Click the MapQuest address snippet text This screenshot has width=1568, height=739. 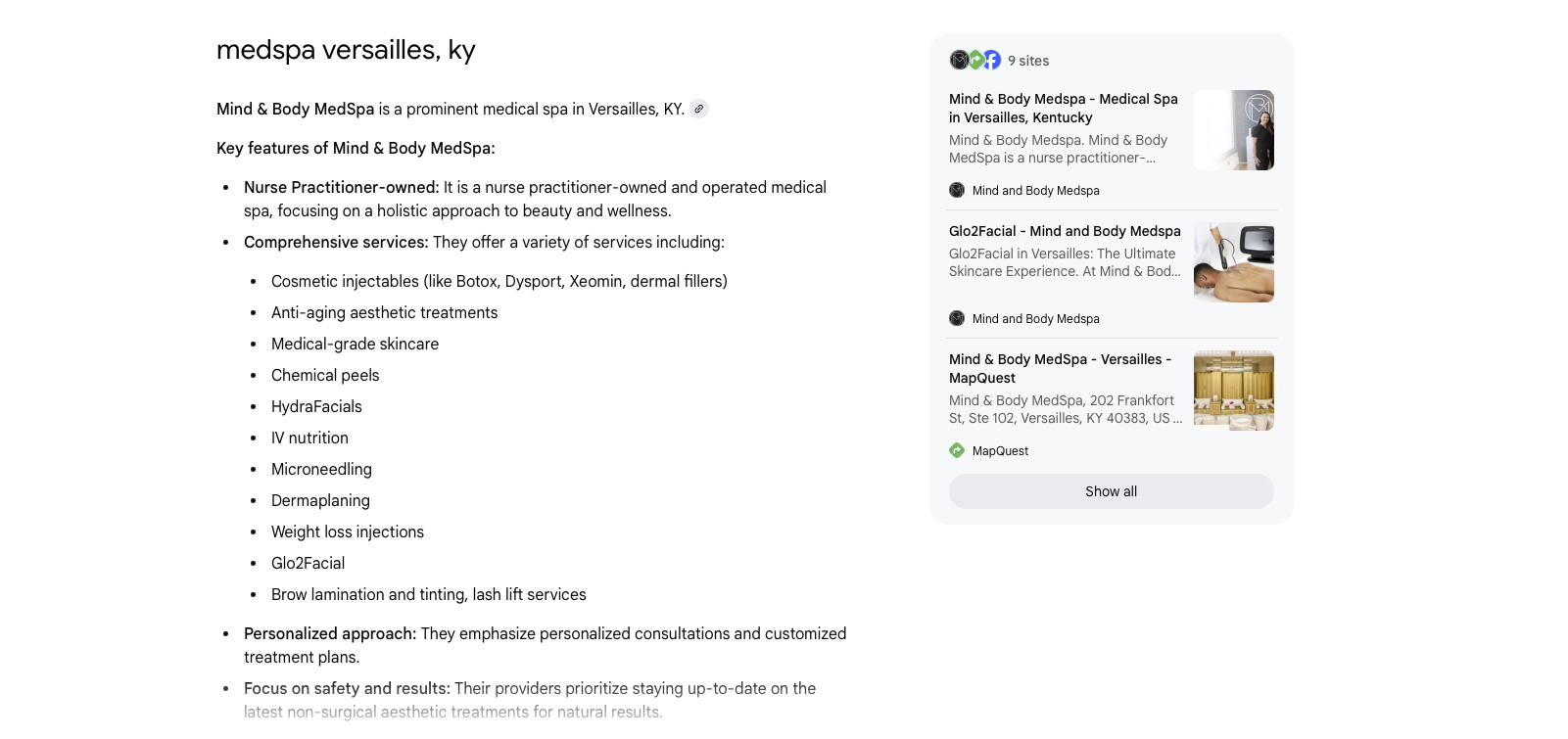[1066, 409]
